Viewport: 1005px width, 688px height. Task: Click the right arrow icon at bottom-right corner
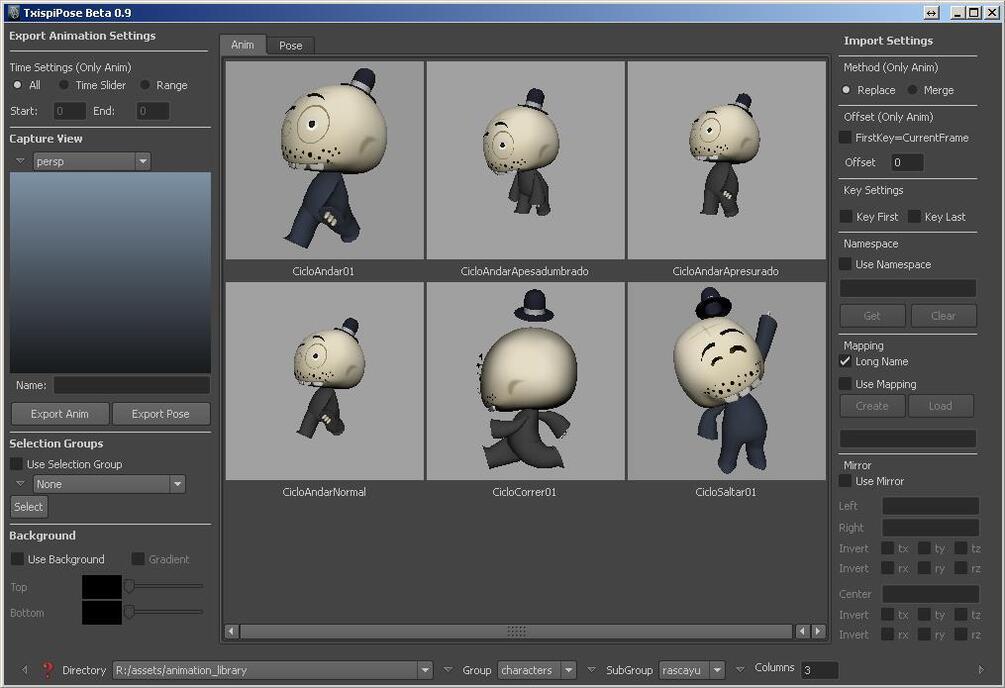981,669
